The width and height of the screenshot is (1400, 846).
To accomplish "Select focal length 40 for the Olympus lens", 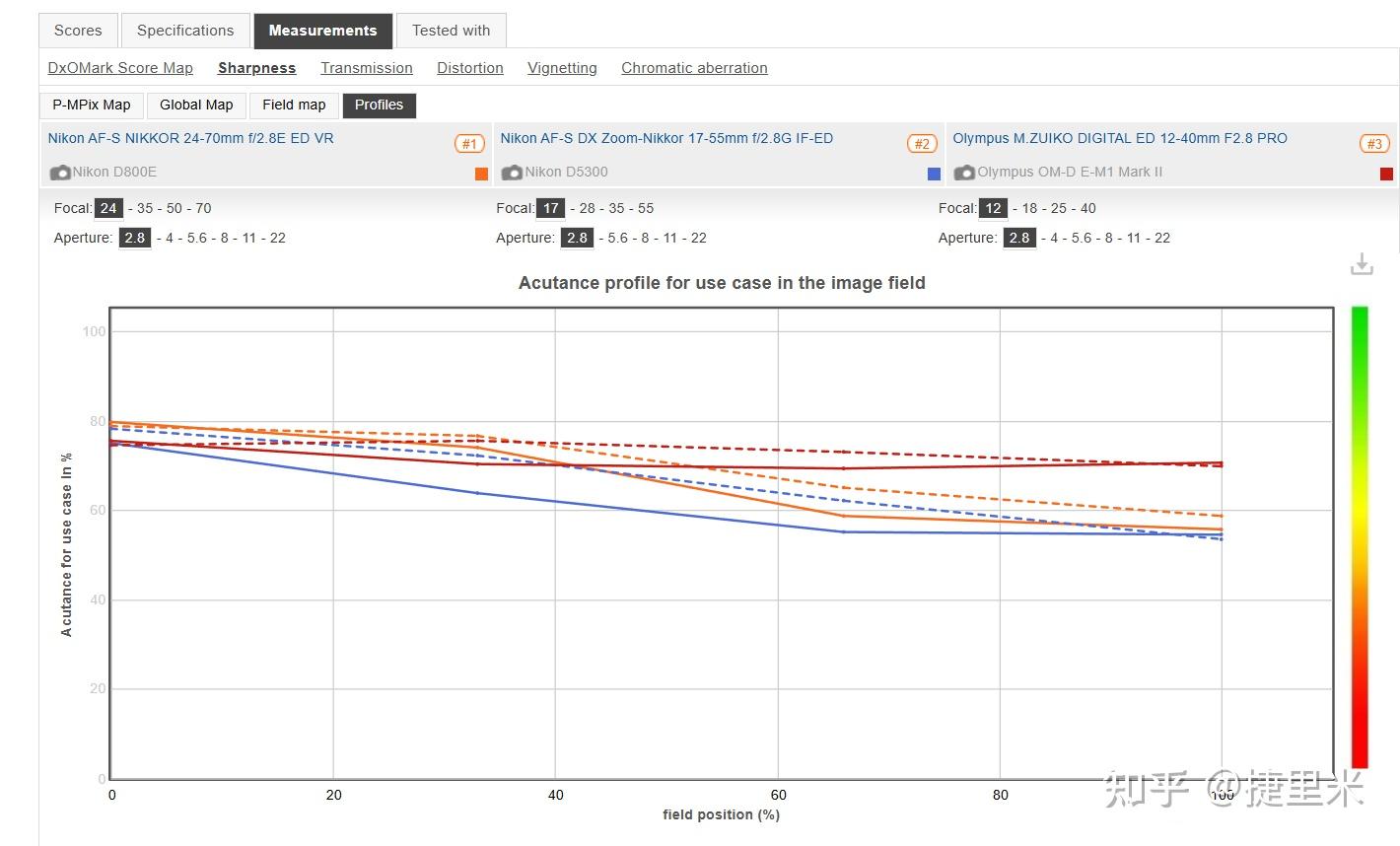I will tap(1088, 208).
